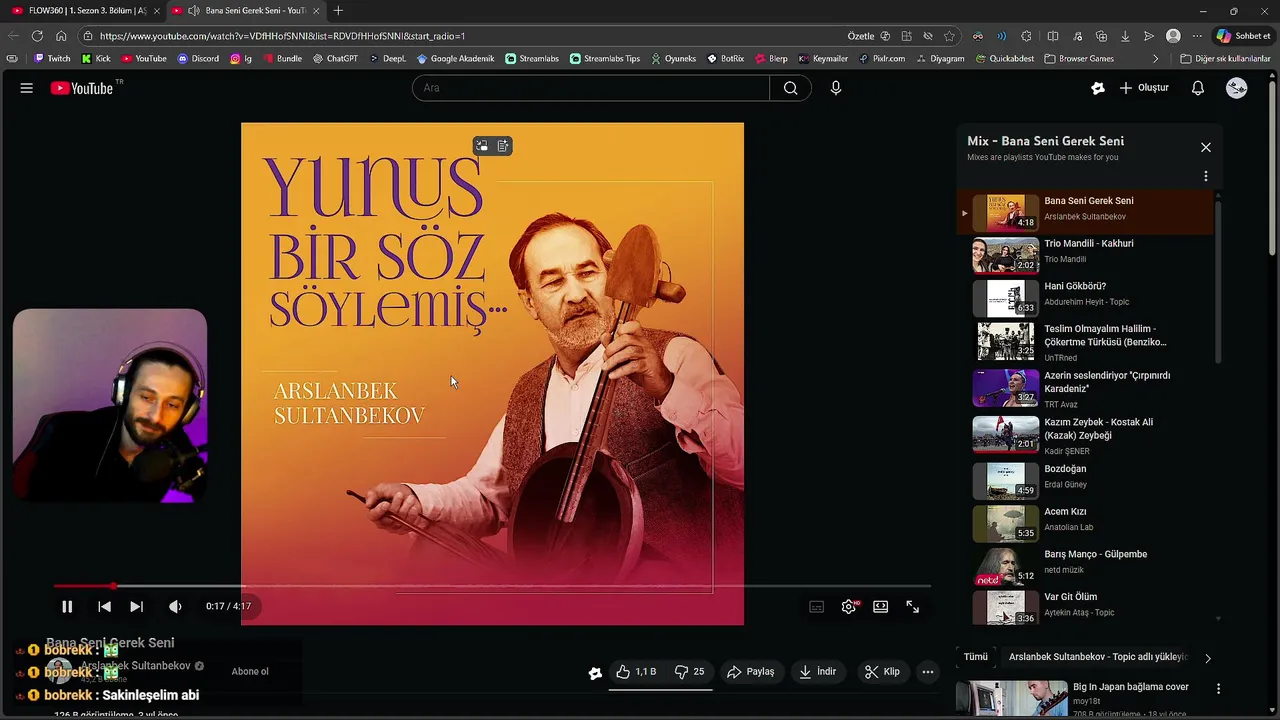Open a new browser tab
The image size is (1280, 720).
338,11
